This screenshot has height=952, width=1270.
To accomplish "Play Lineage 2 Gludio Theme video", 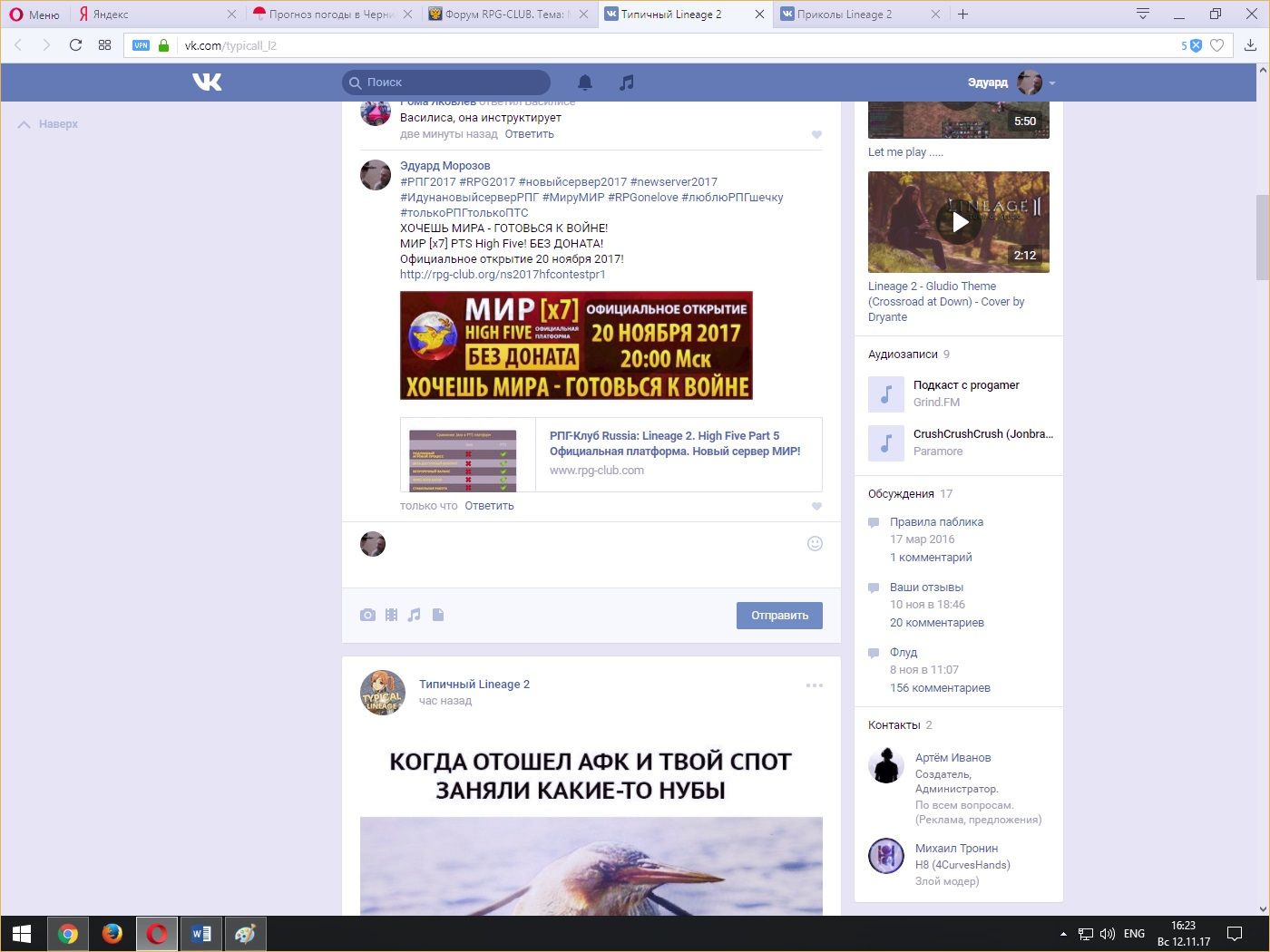I will pyautogui.click(x=959, y=222).
